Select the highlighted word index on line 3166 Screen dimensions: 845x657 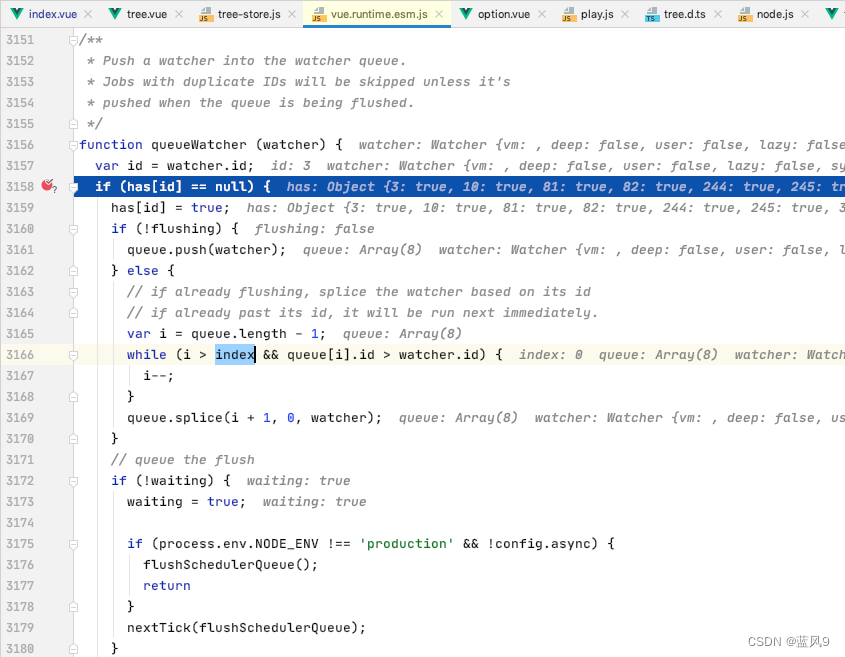[x=235, y=354]
